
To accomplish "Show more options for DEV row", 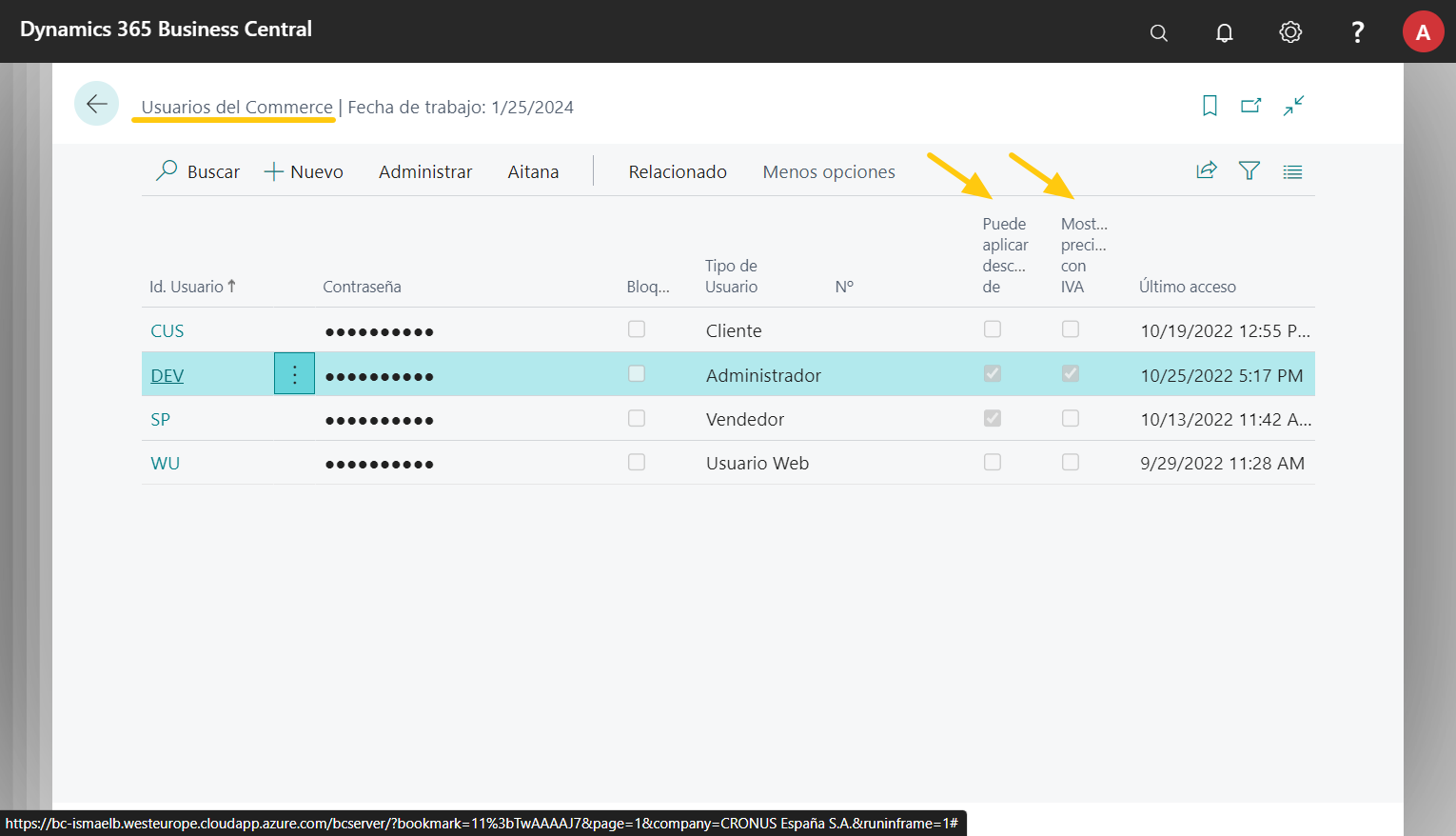I will pyautogui.click(x=295, y=374).
